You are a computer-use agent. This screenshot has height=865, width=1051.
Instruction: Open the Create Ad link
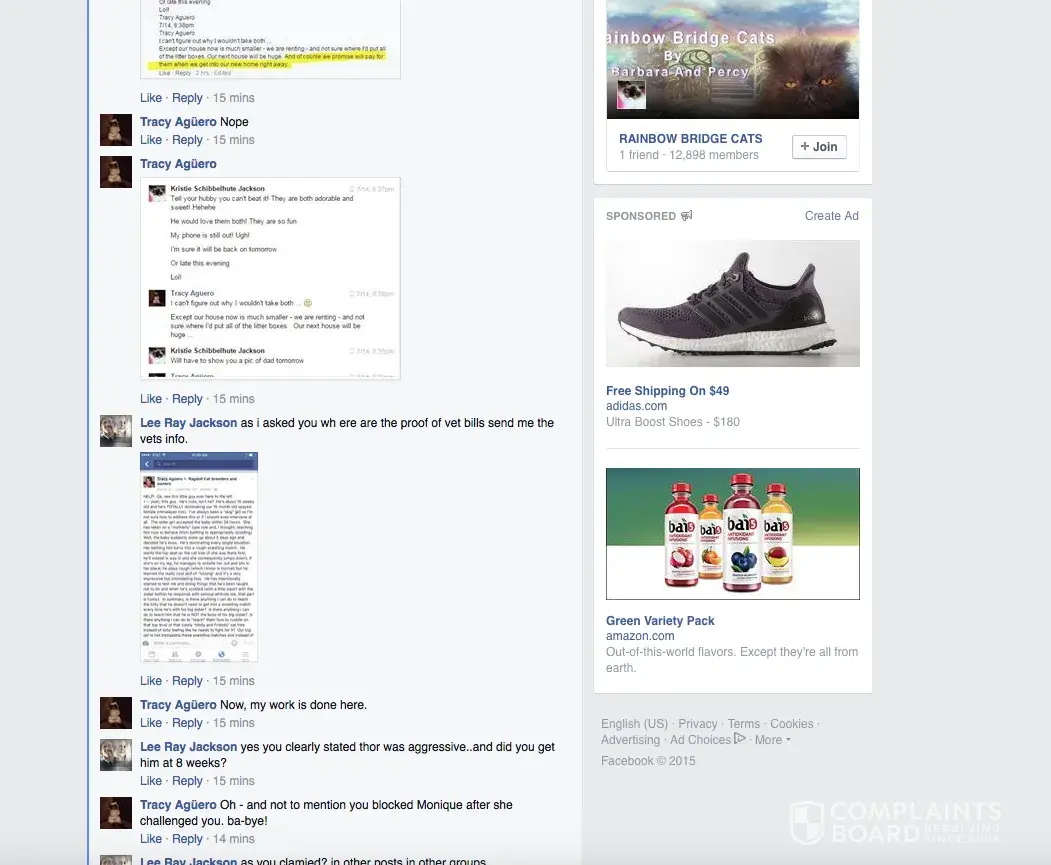831,216
